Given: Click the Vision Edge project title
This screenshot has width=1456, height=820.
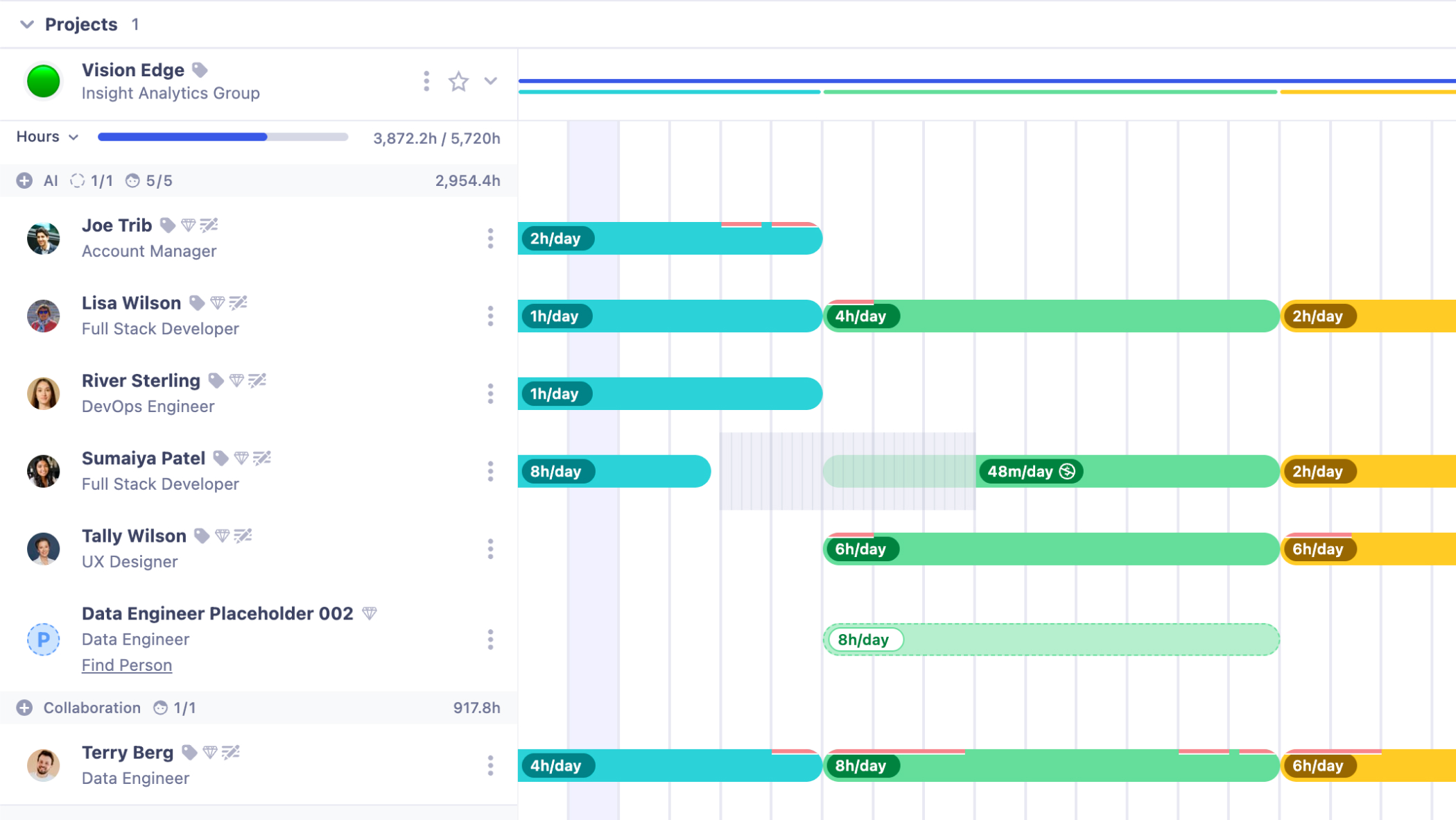Looking at the screenshot, I should point(133,69).
